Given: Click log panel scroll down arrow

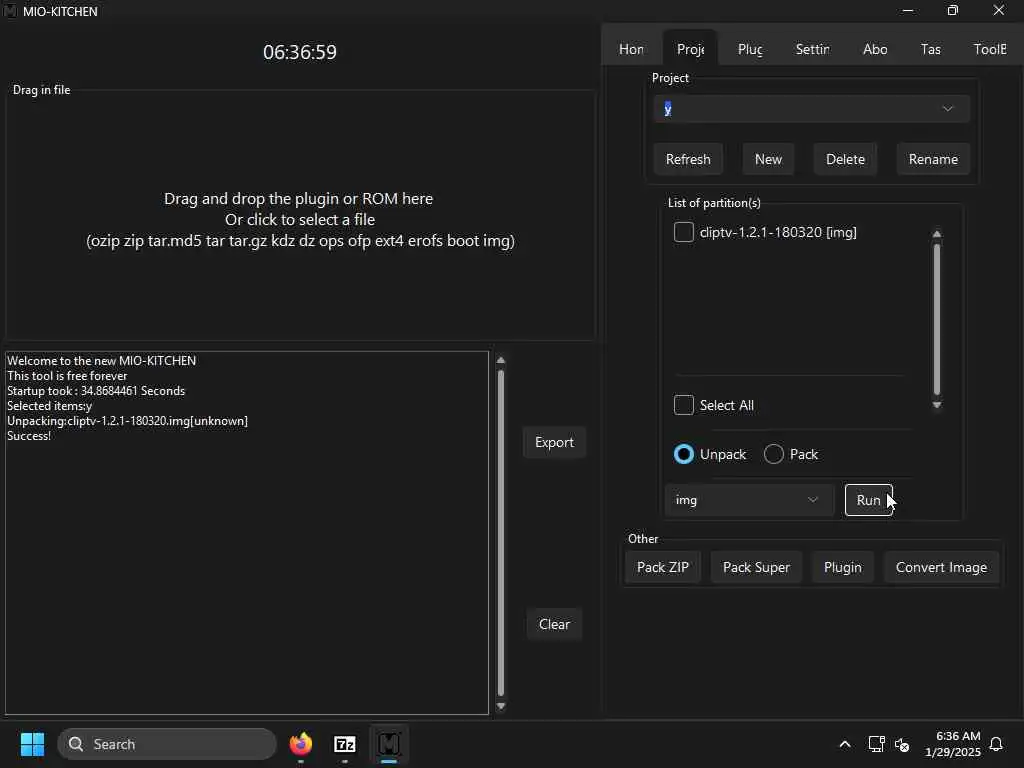Looking at the screenshot, I should (501, 706).
